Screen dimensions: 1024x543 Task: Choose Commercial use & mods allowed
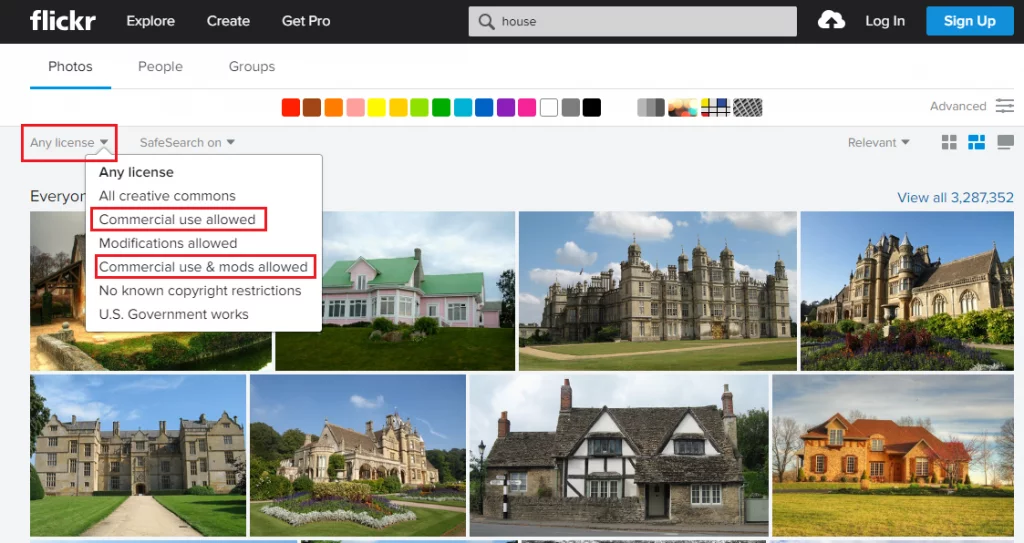coord(203,267)
